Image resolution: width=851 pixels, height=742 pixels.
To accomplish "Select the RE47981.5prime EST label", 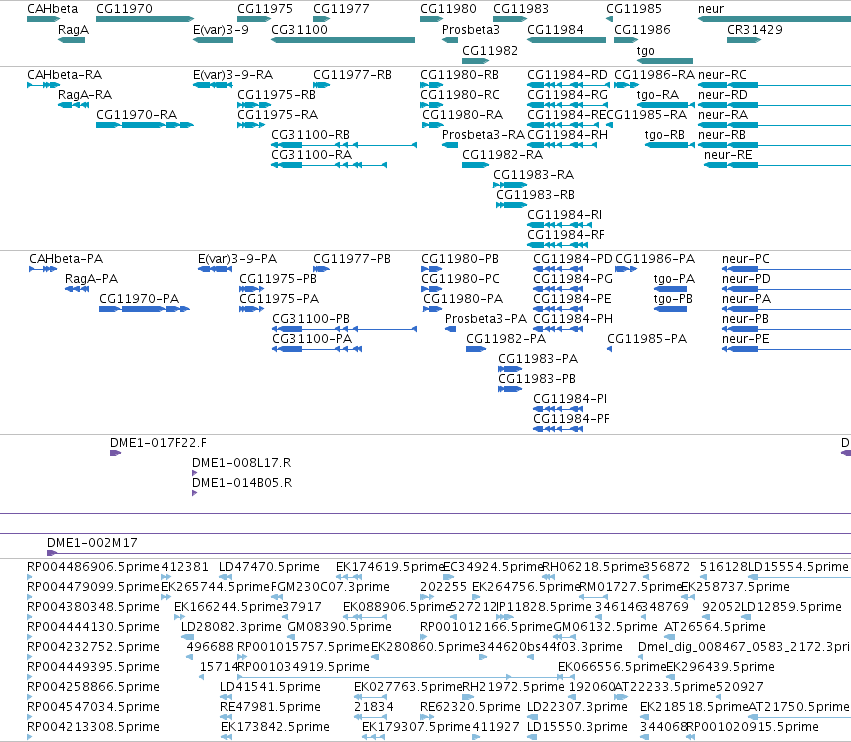I will (x=270, y=706).
